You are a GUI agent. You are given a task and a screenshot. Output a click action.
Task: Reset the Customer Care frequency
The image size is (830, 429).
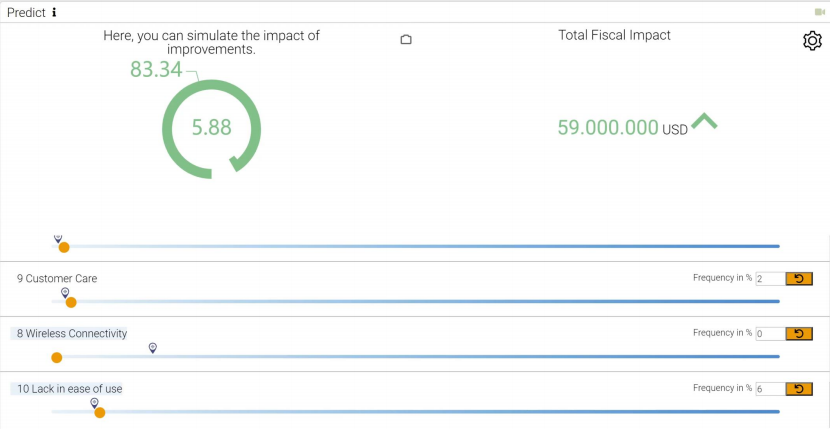pyautogui.click(x=799, y=279)
